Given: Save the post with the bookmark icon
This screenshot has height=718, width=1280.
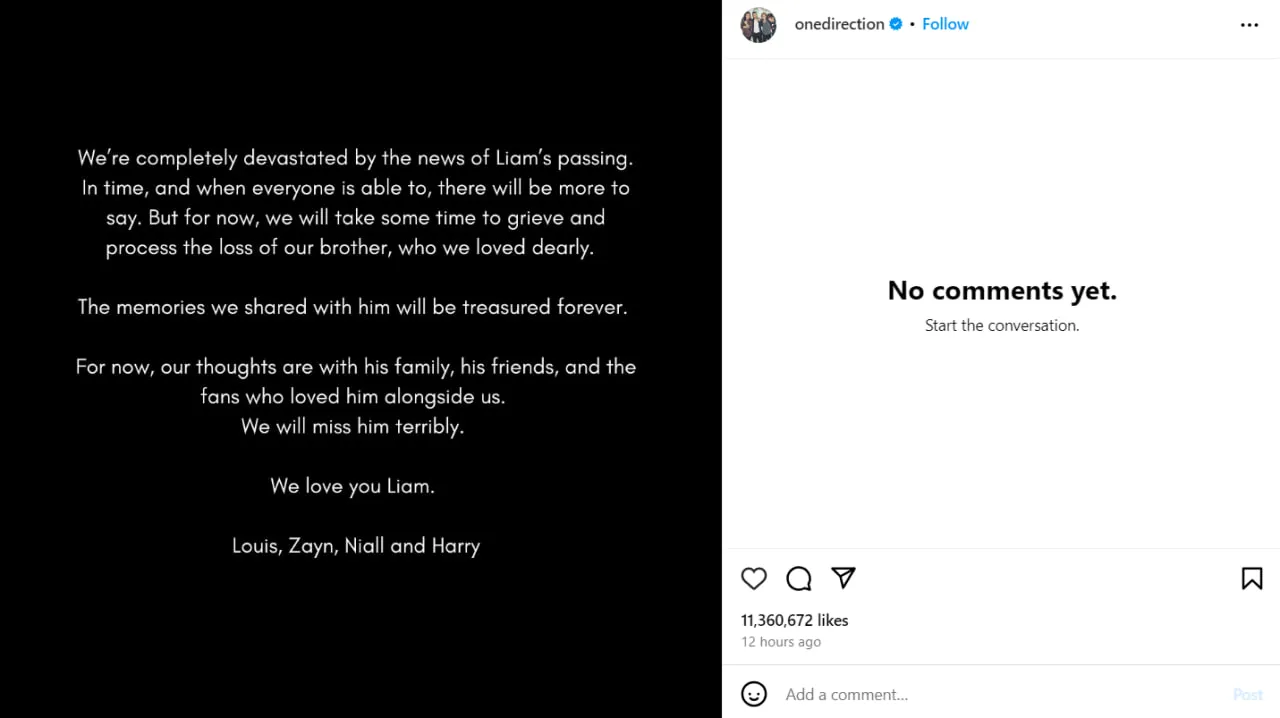Looking at the screenshot, I should 1251,578.
